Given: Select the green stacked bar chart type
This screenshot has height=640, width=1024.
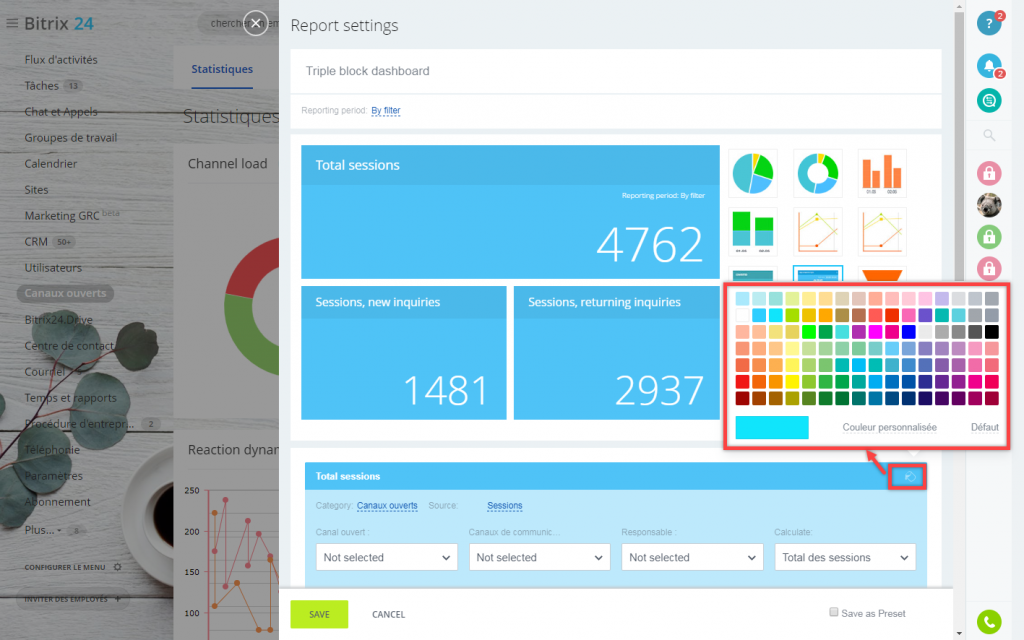Looking at the screenshot, I should tap(753, 231).
